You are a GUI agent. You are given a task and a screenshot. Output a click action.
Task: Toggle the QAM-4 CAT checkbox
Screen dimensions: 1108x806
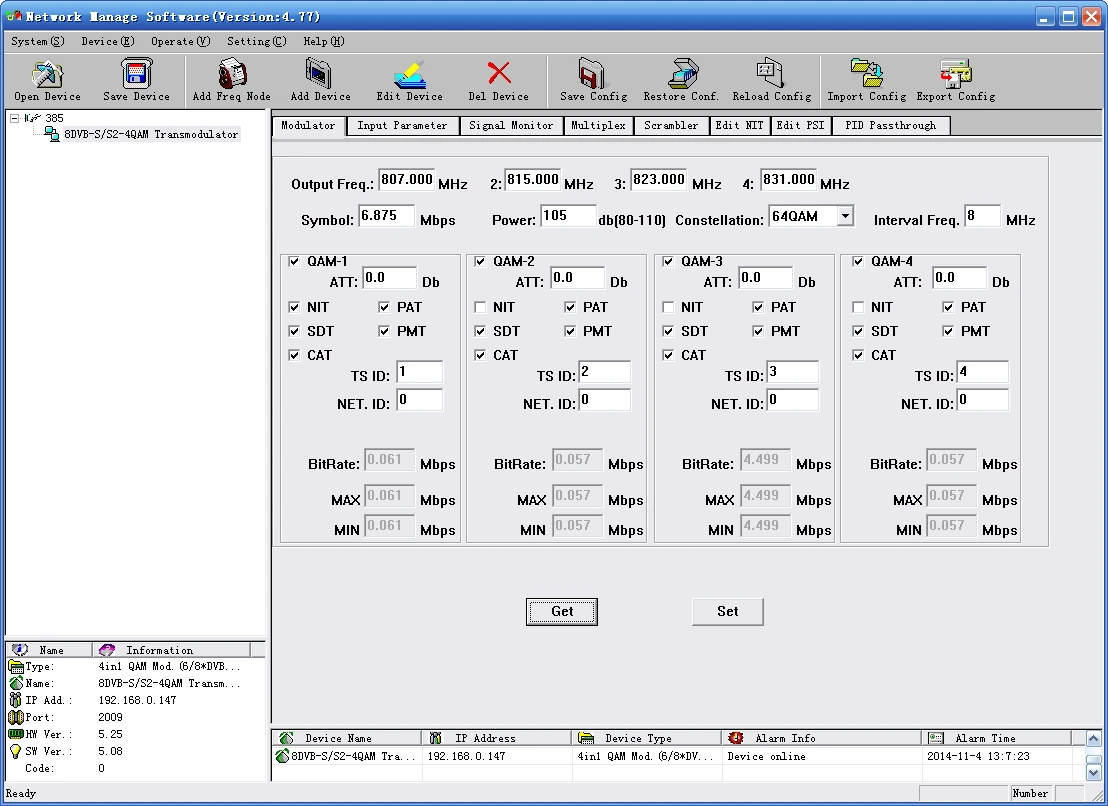pos(859,355)
